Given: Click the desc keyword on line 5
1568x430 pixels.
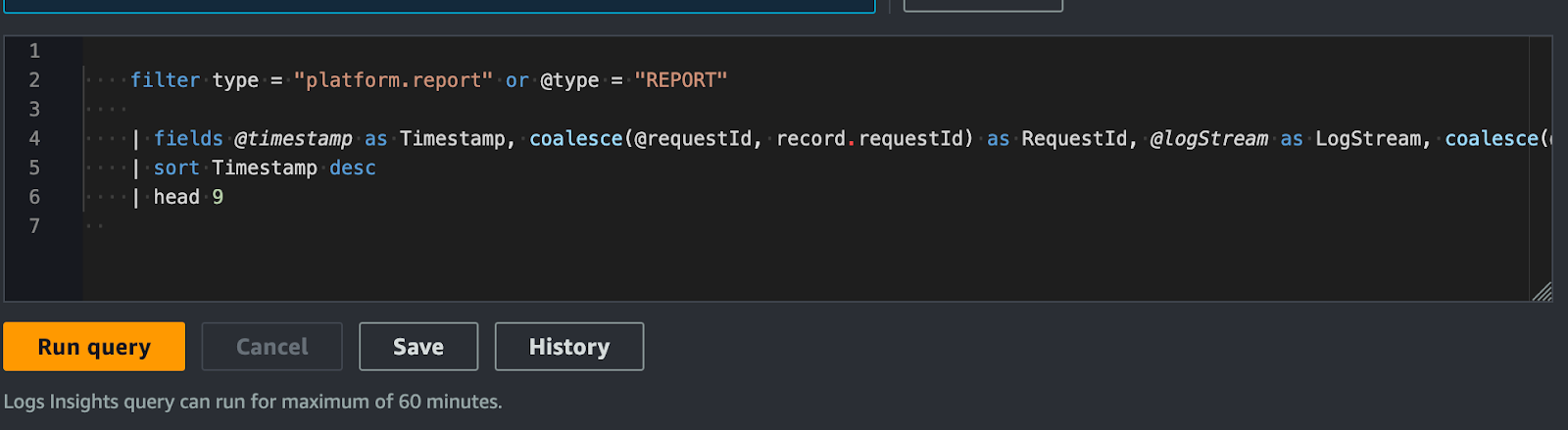Looking at the screenshot, I should (353, 168).
